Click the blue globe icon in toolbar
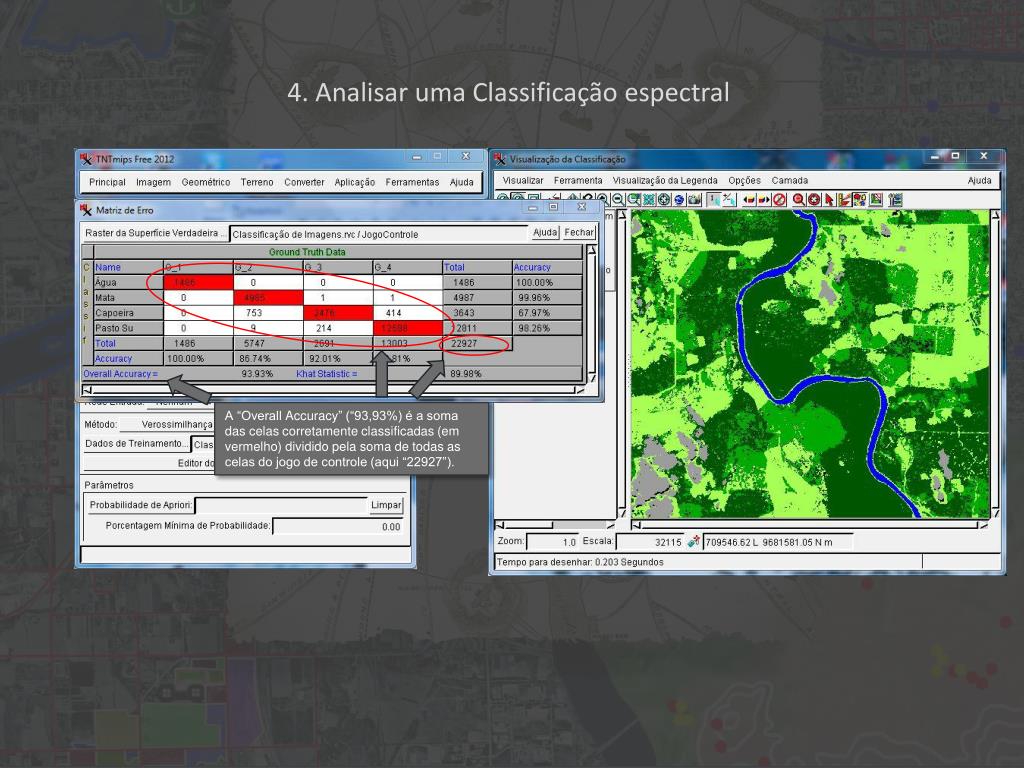The image size is (1024, 768). [x=679, y=199]
